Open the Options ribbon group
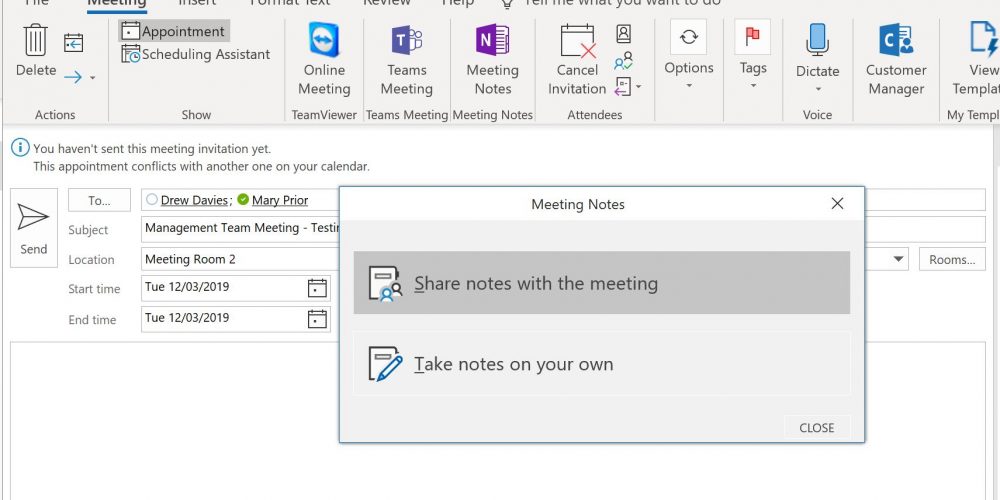Viewport: 1000px width, 500px height. click(689, 56)
